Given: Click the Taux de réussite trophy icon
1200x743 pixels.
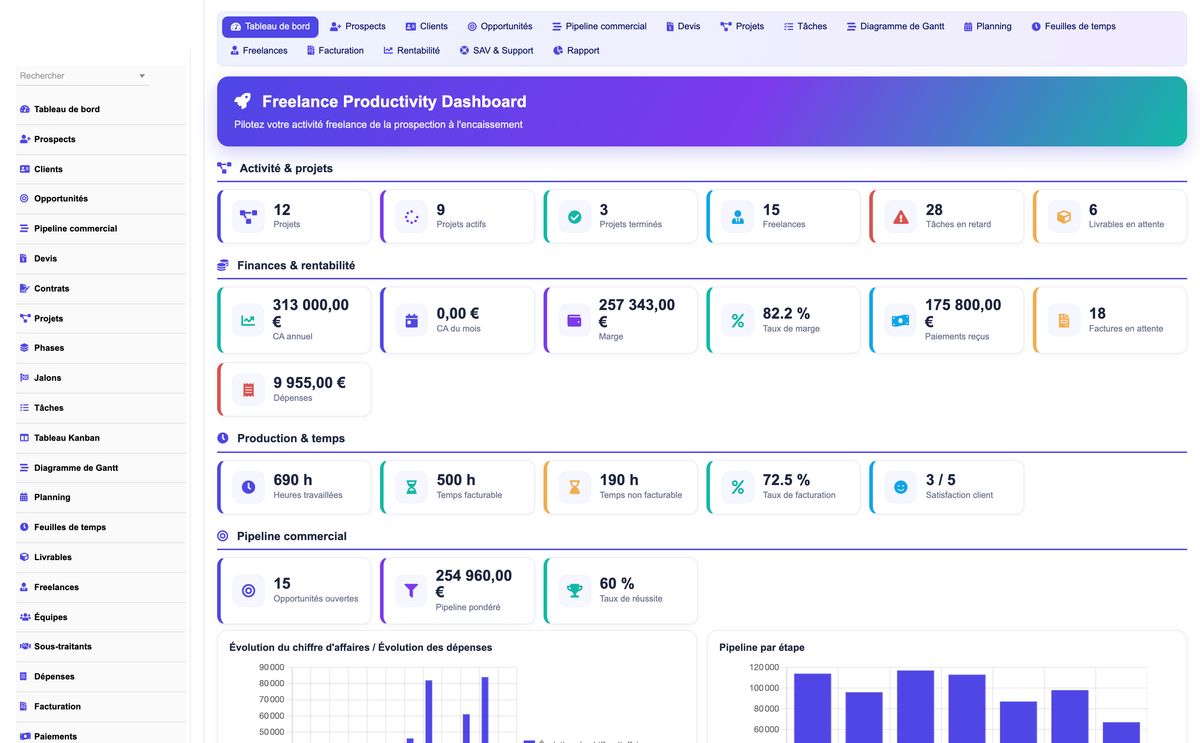Looking at the screenshot, I should [575, 590].
